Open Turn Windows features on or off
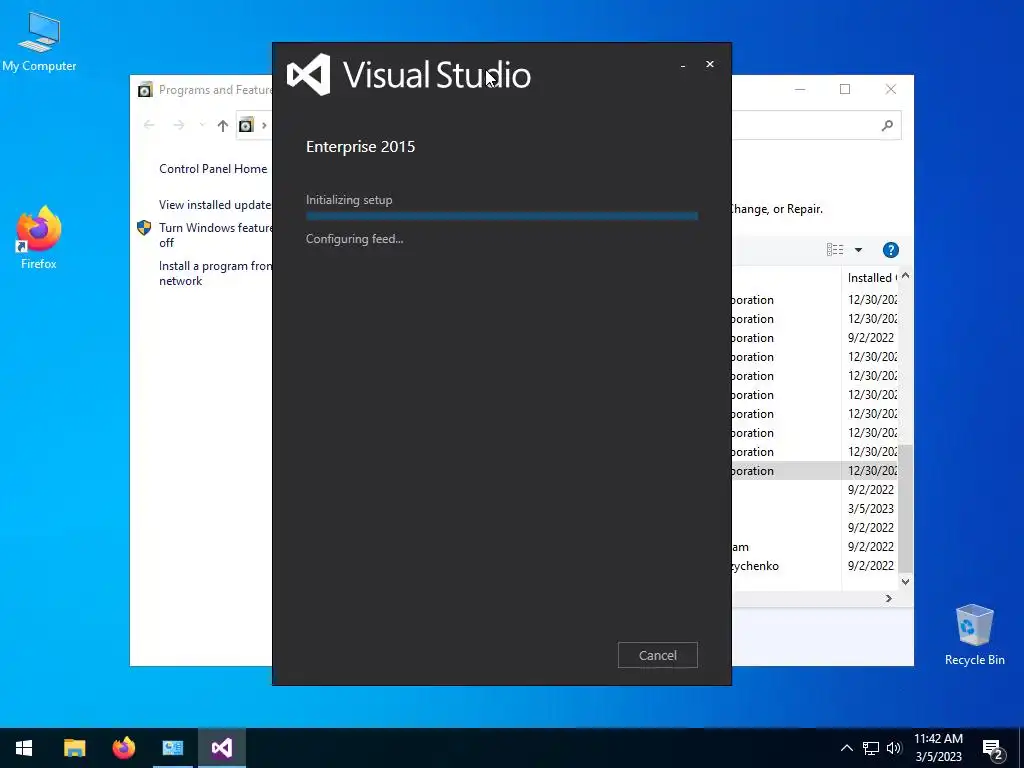Image resolution: width=1024 pixels, height=768 pixels. coord(215,235)
